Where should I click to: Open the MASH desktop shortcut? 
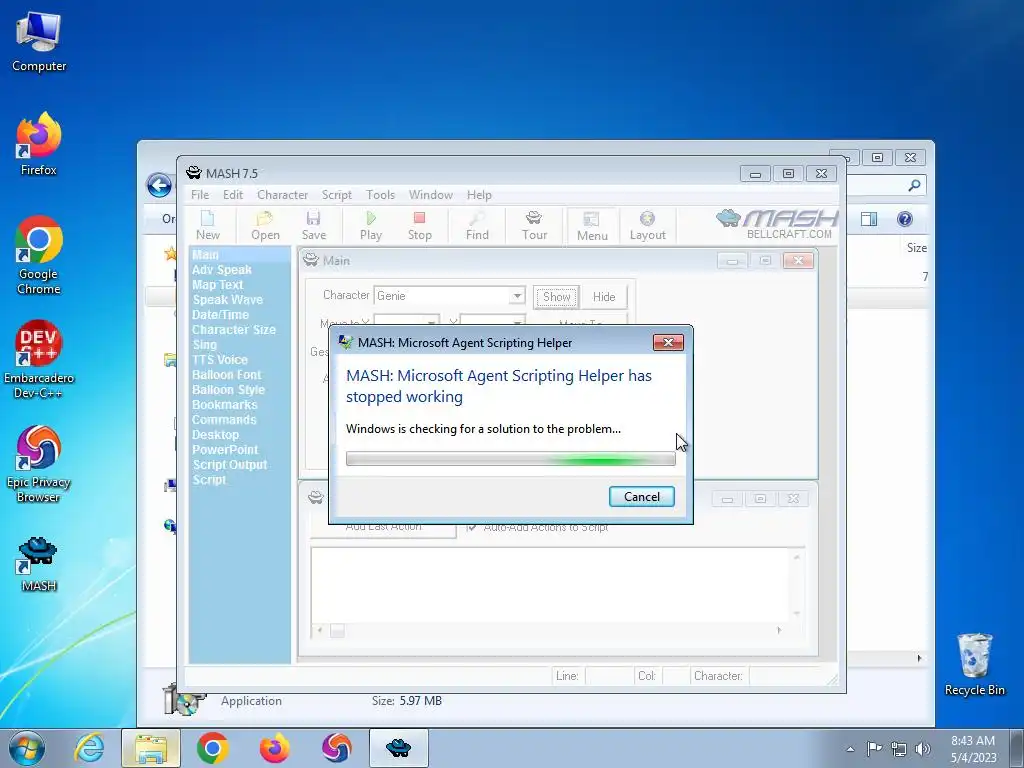[x=39, y=564]
